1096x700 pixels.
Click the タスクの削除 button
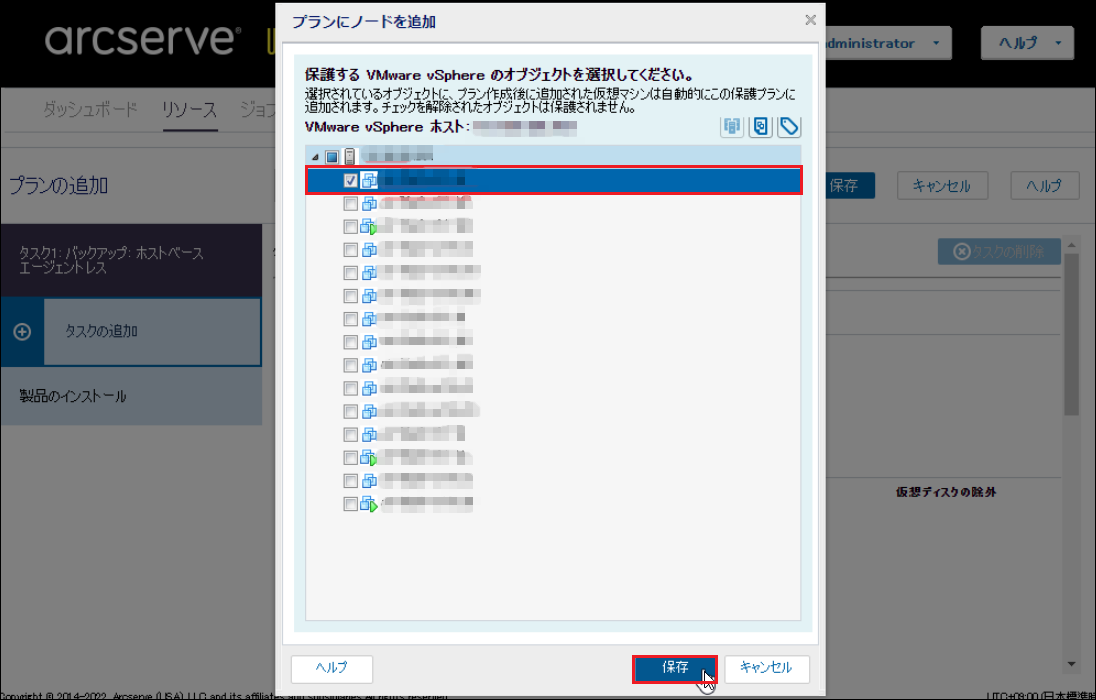pos(1000,252)
